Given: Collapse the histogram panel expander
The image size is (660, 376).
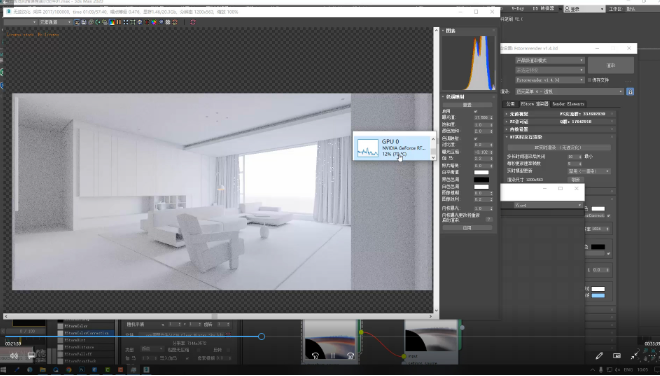Looking at the screenshot, I should tap(443, 31).
